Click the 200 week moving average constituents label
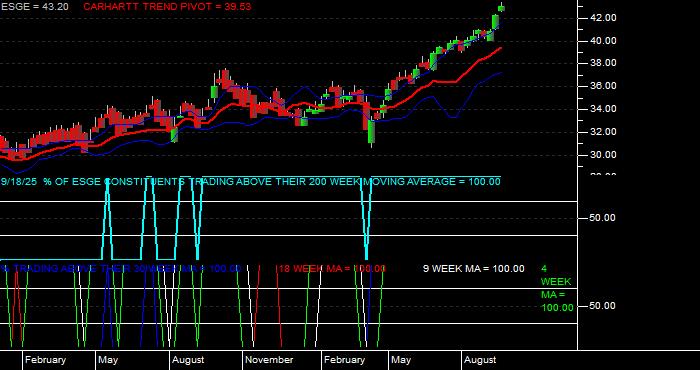Screen dimensions: 700x370 [250, 182]
